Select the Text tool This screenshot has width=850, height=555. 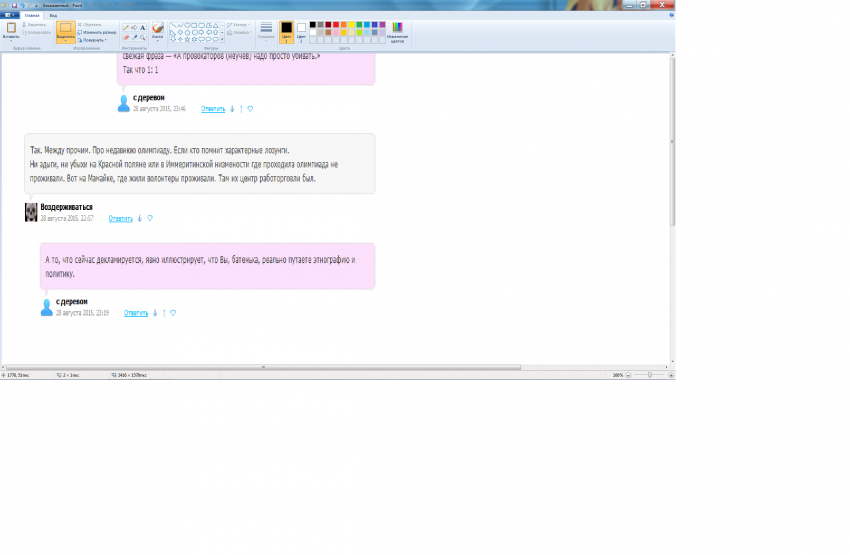143,28
